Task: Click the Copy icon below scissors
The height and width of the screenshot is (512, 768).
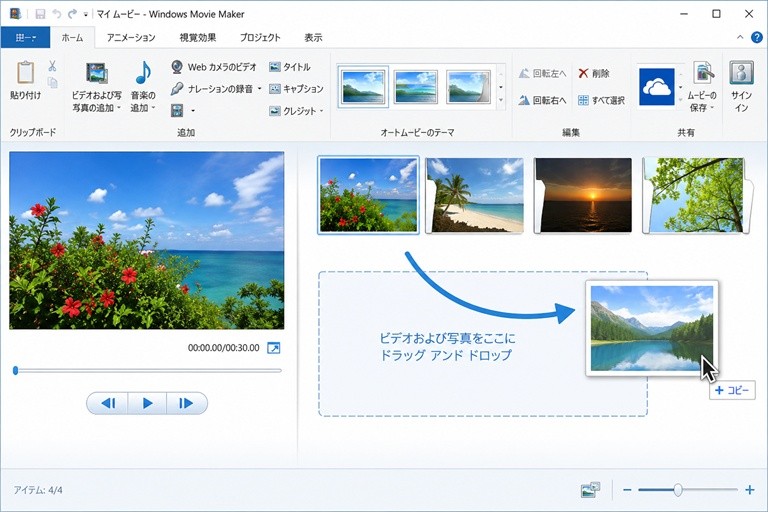Action: pyautogui.click(x=52, y=82)
